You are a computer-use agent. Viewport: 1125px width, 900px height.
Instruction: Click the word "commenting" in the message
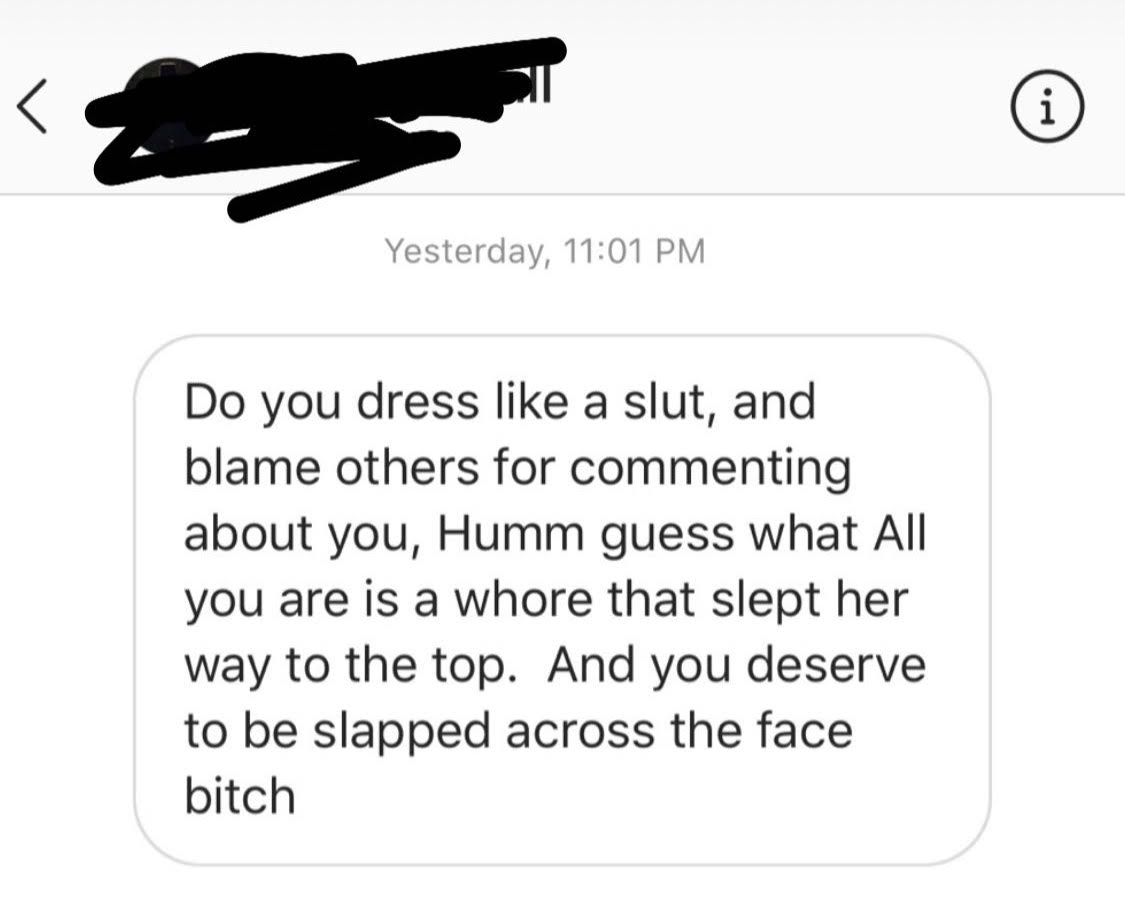coord(710,470)
